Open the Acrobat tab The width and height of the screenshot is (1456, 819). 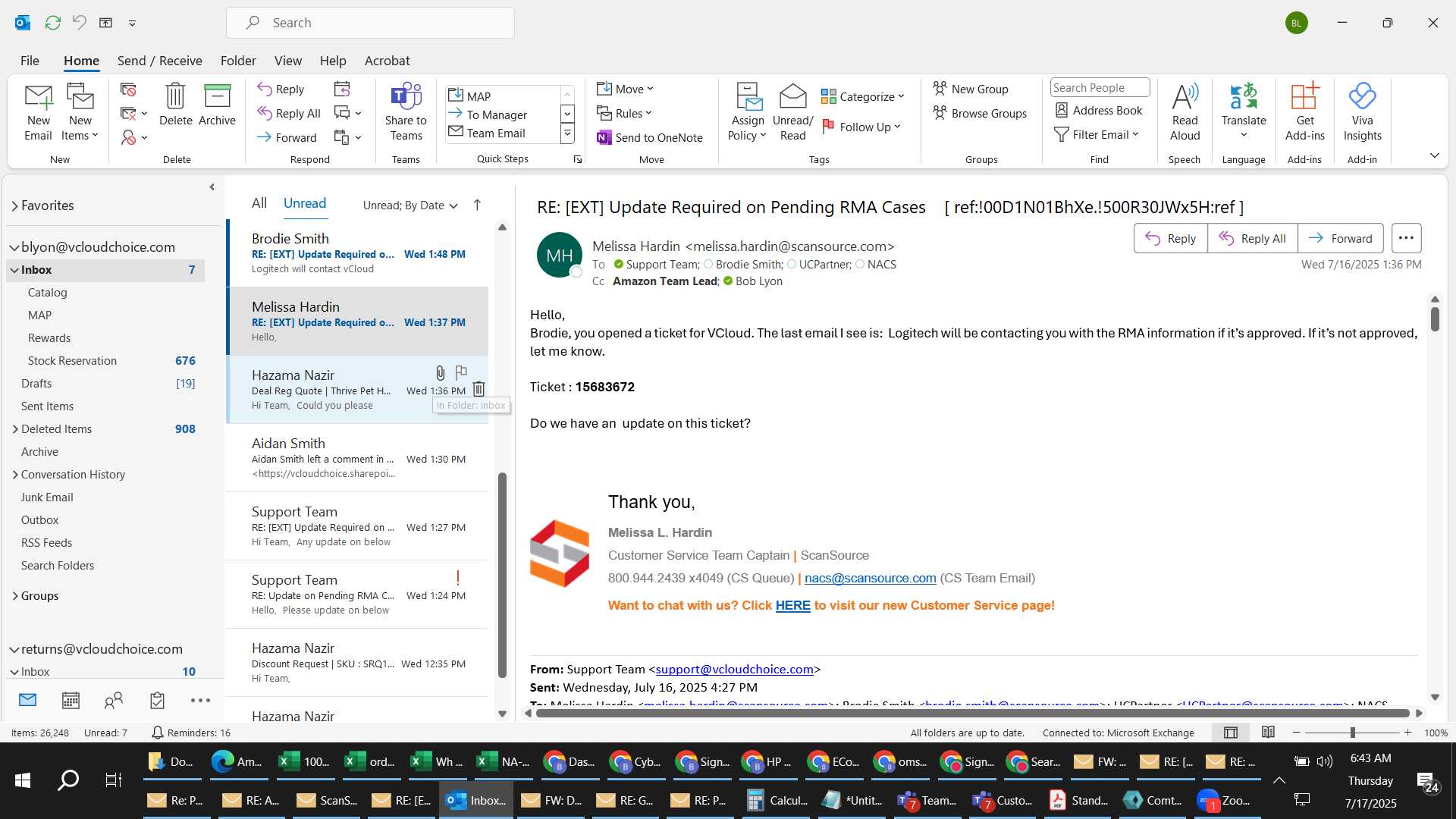387,61
